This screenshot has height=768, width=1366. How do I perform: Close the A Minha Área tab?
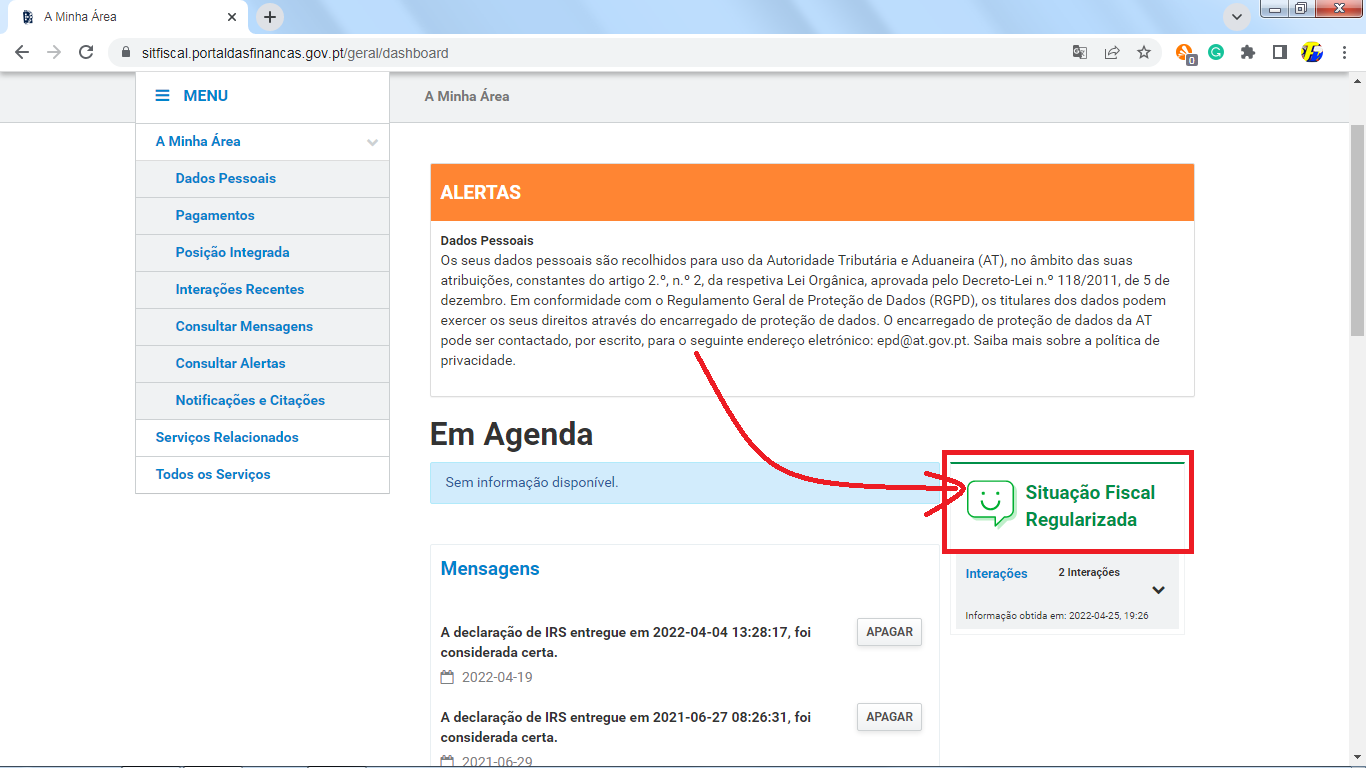[x=232, y=17]
